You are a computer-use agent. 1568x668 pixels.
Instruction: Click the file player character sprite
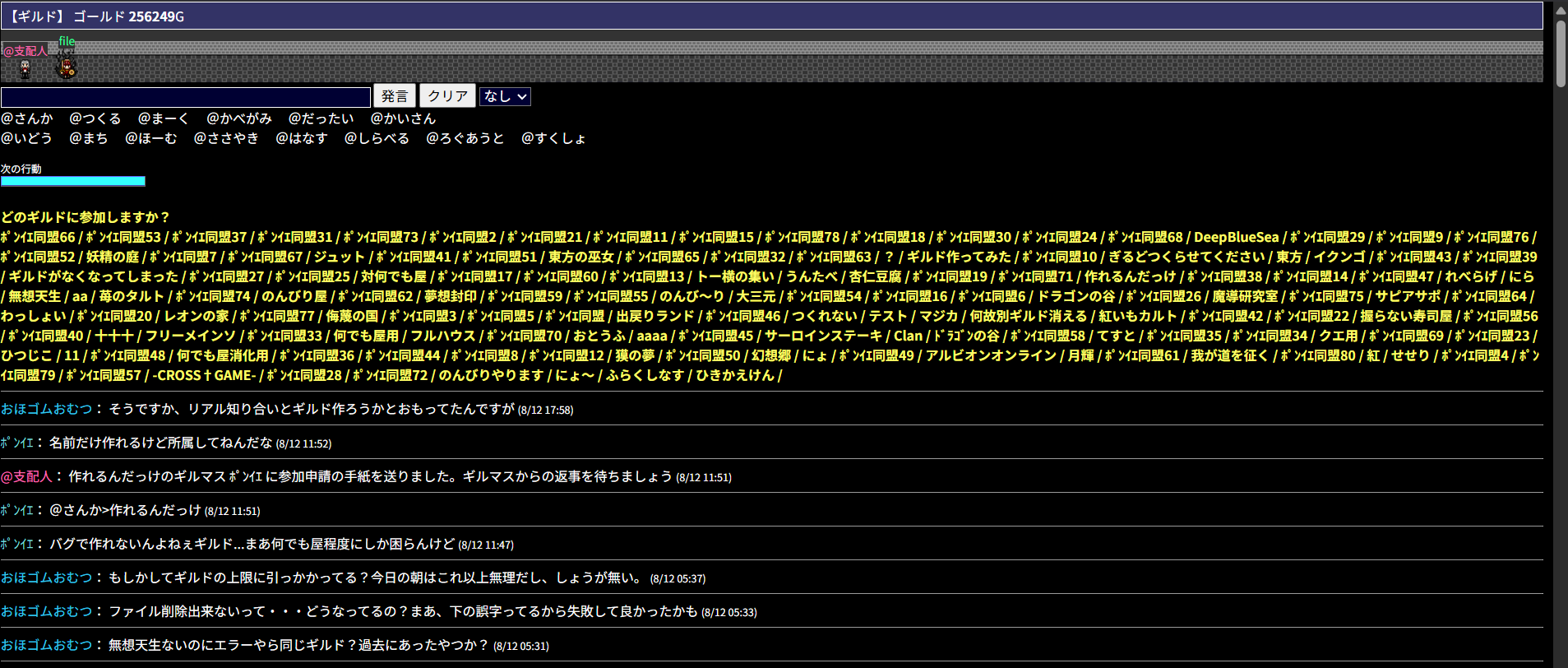(x=66, y=67)
